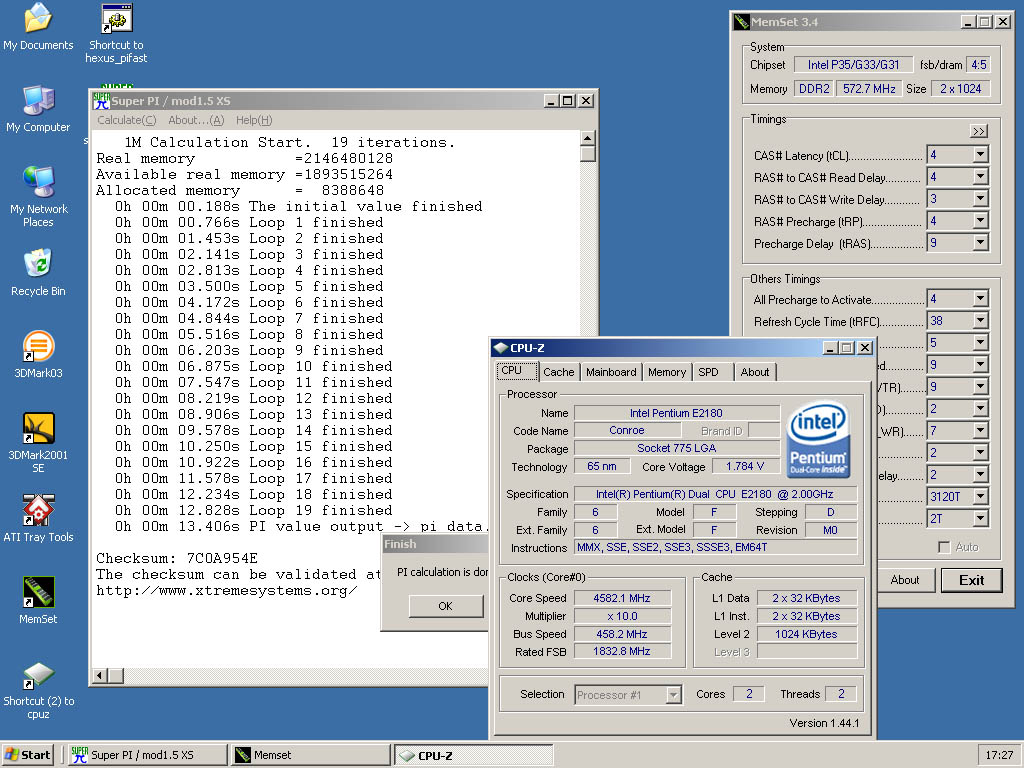1024x768 pixels.
Task: Click the Intel Pentium logo in CPU-Z
Action: coord(818,439)
